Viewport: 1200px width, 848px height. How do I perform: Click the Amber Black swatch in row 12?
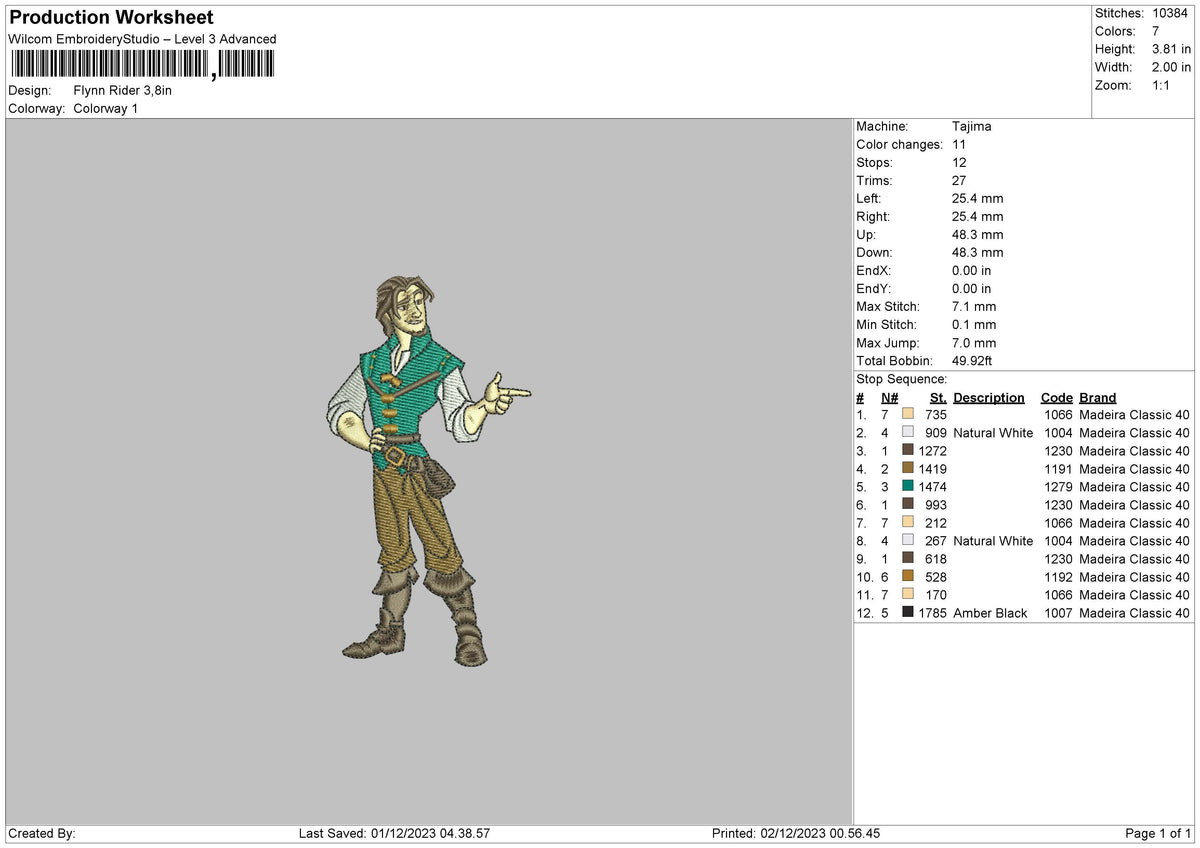point(908,612)
